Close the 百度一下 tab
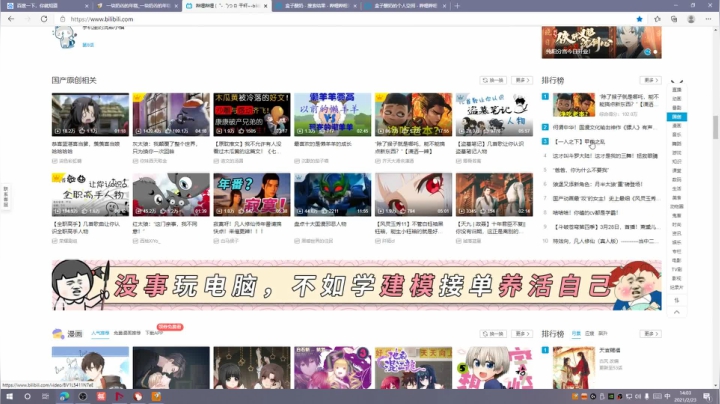Image resolution: width=720 pixels, height=404 pixels. point(87,6)
